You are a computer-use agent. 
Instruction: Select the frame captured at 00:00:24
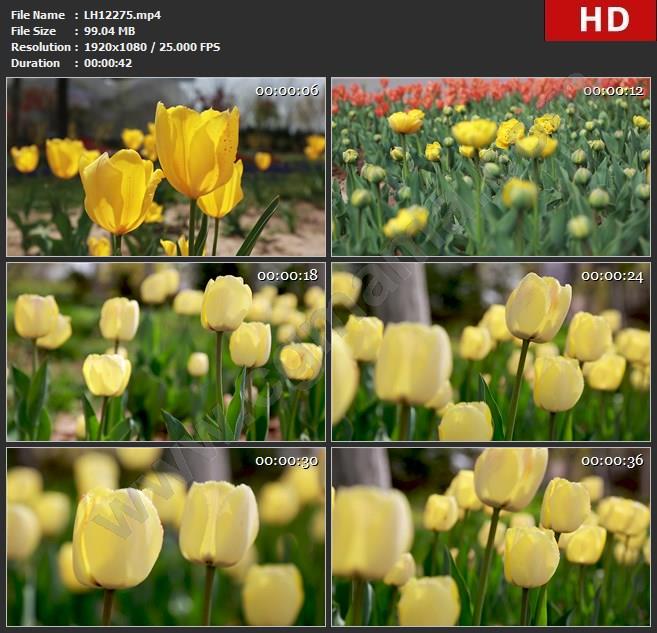[490, 352]
